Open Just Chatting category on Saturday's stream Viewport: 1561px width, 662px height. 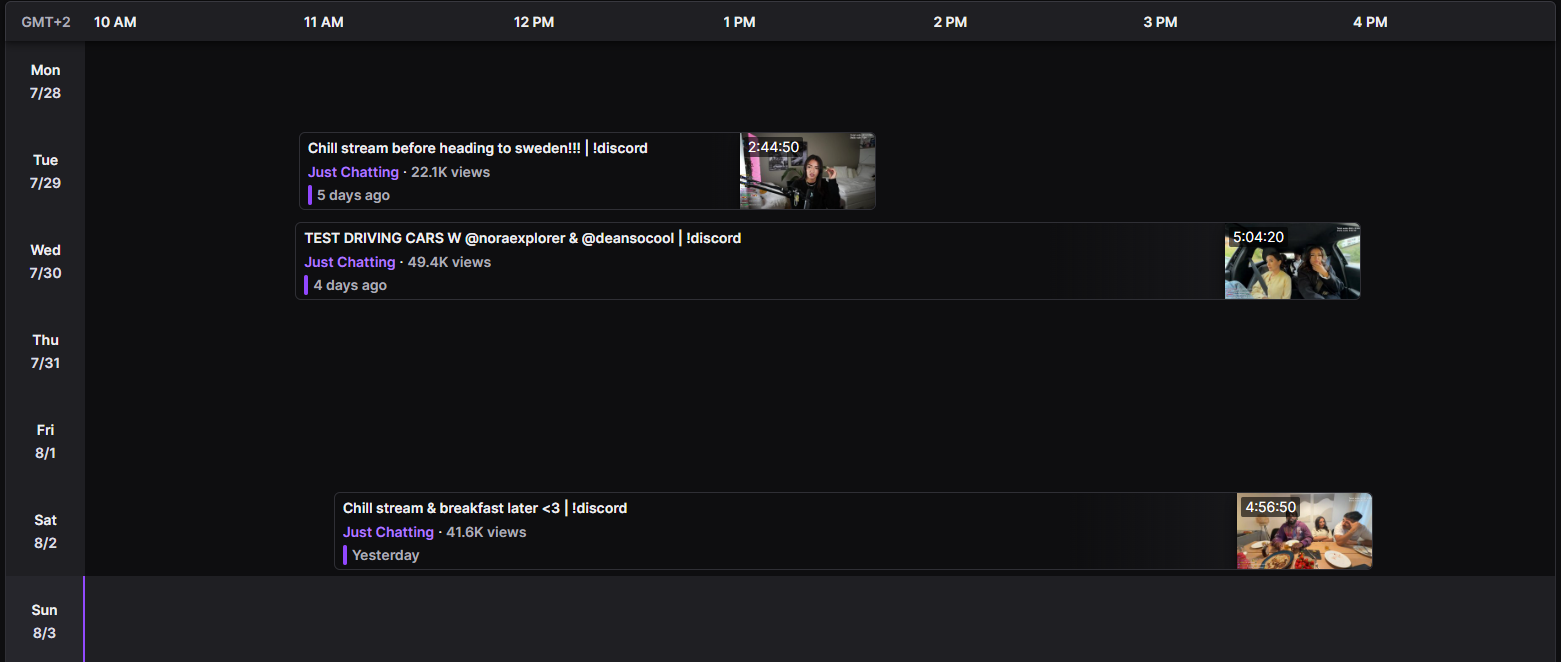click(388, 532)
